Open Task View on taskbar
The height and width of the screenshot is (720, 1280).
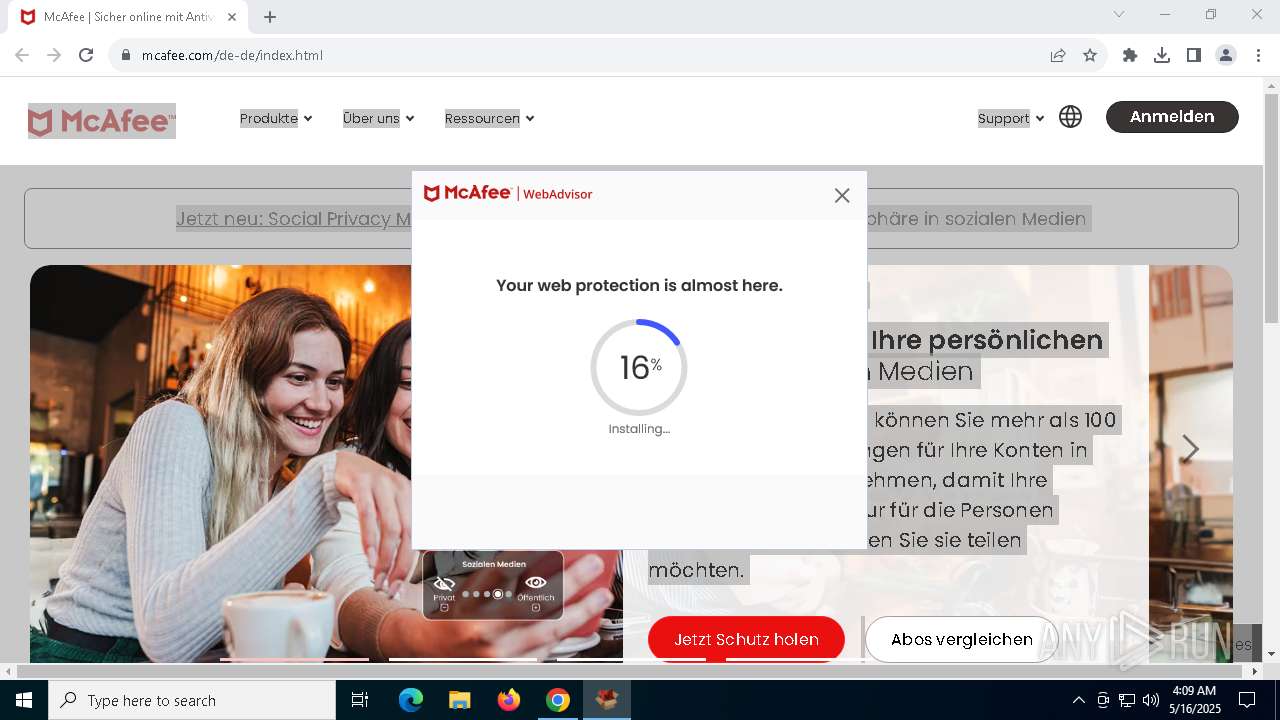click(x=360, y=700)
